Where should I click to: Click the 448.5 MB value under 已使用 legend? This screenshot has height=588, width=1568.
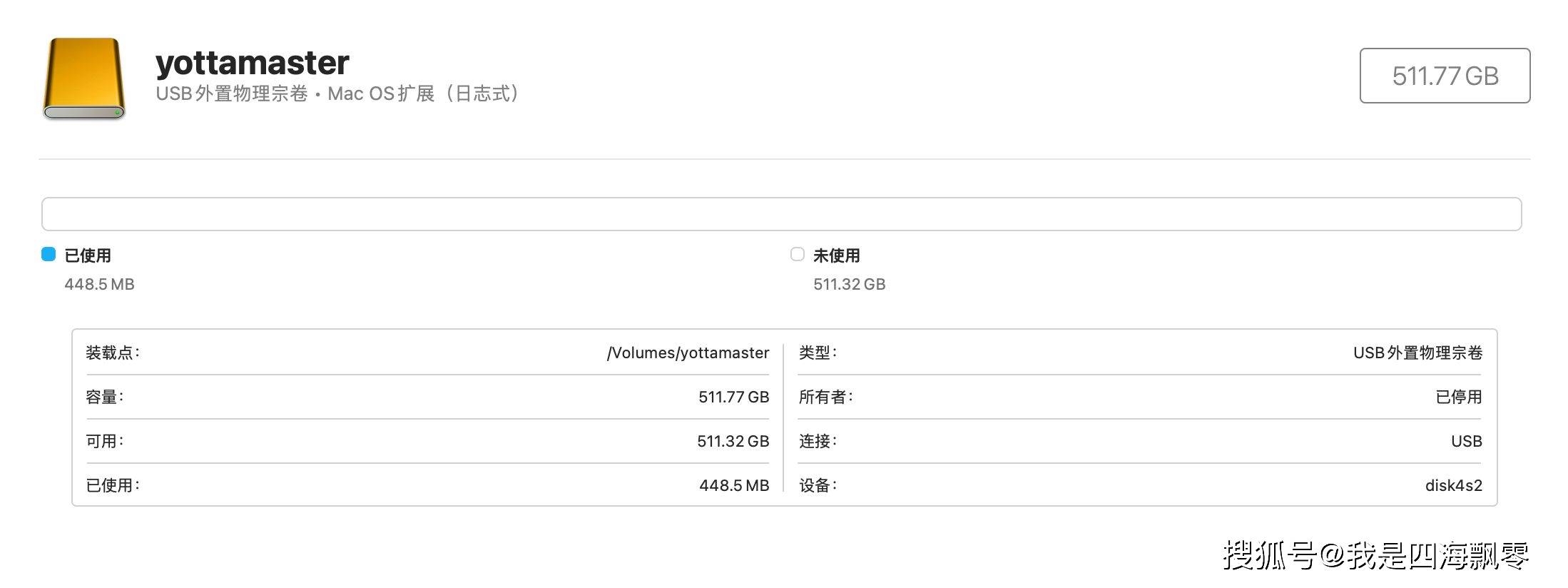[x=99, y=284]
